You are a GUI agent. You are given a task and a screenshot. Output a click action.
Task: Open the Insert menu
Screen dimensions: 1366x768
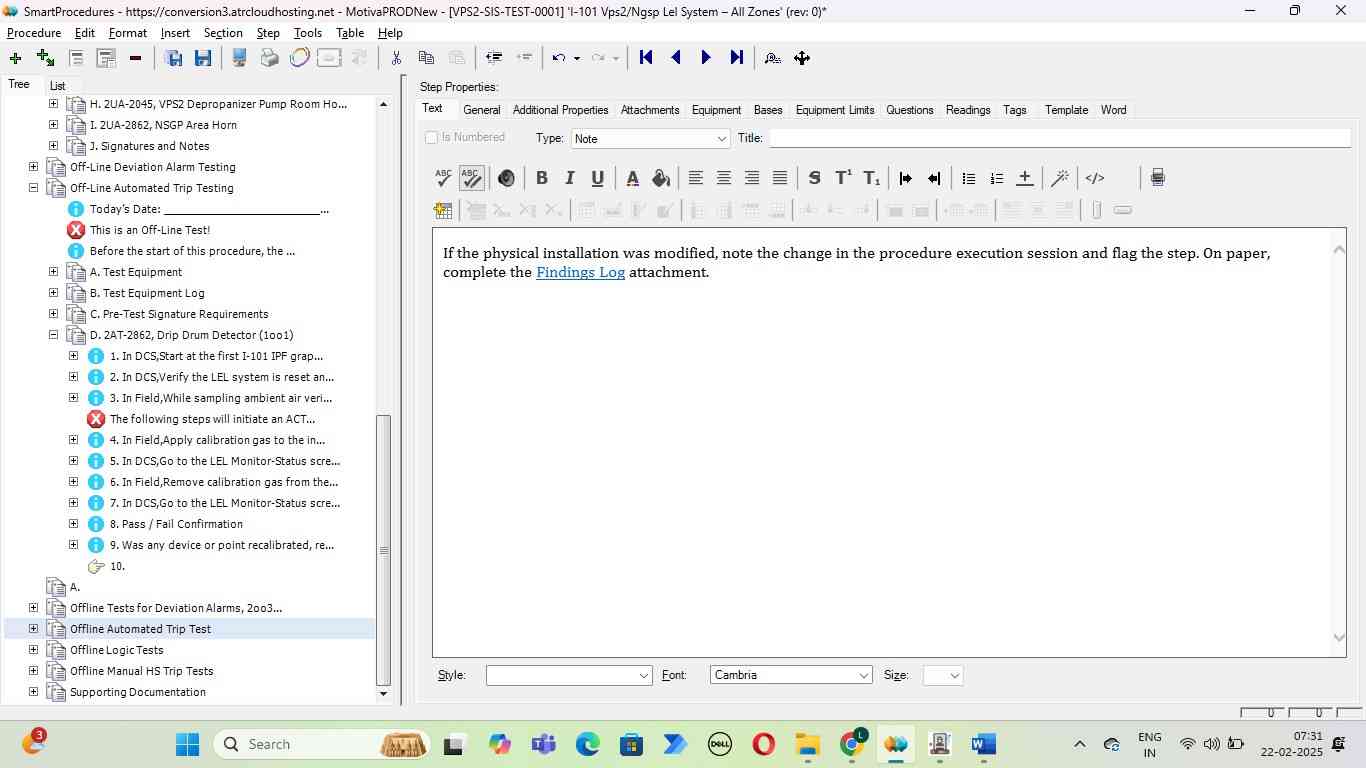pos(175,33)
